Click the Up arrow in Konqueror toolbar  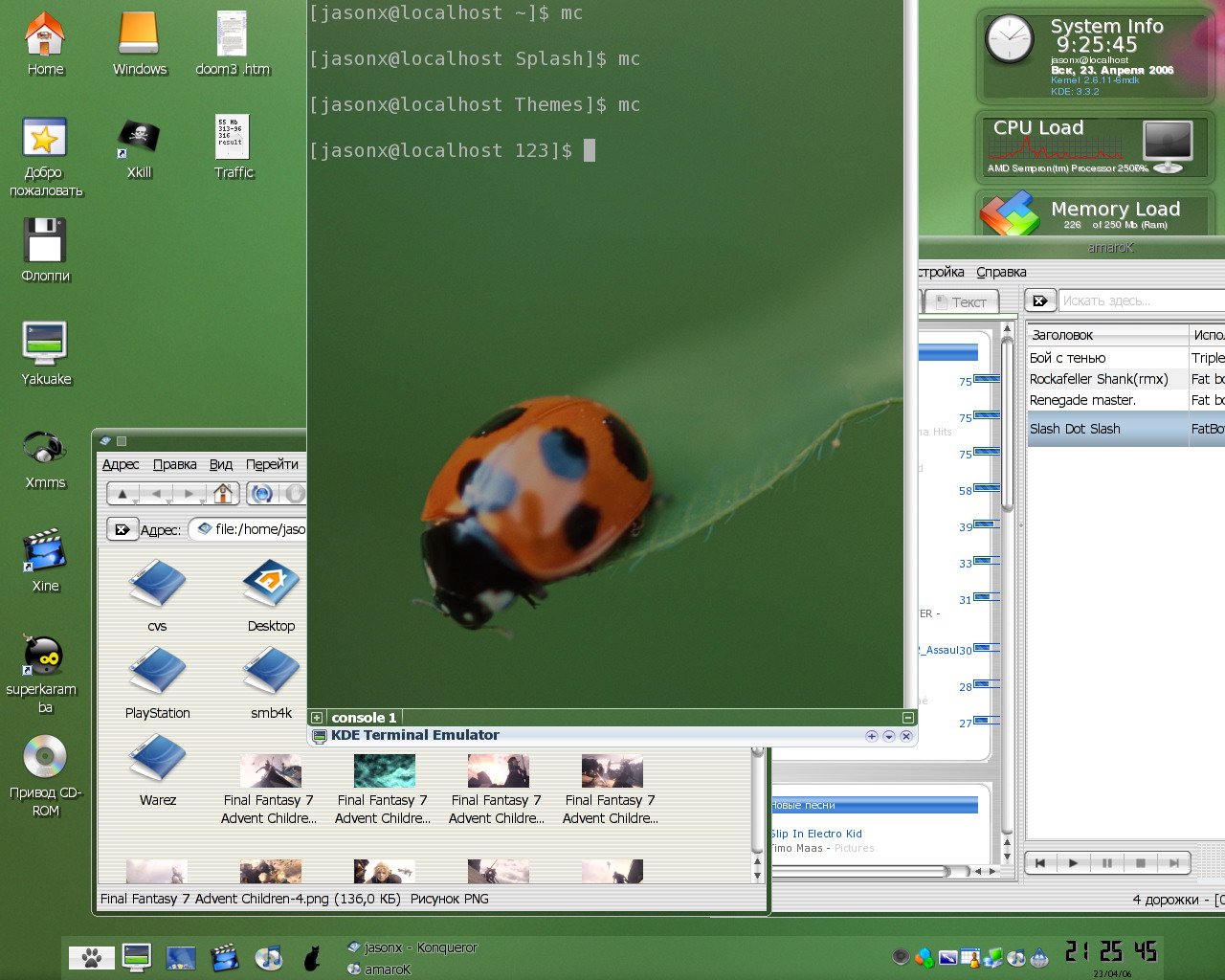coord(122,494)
